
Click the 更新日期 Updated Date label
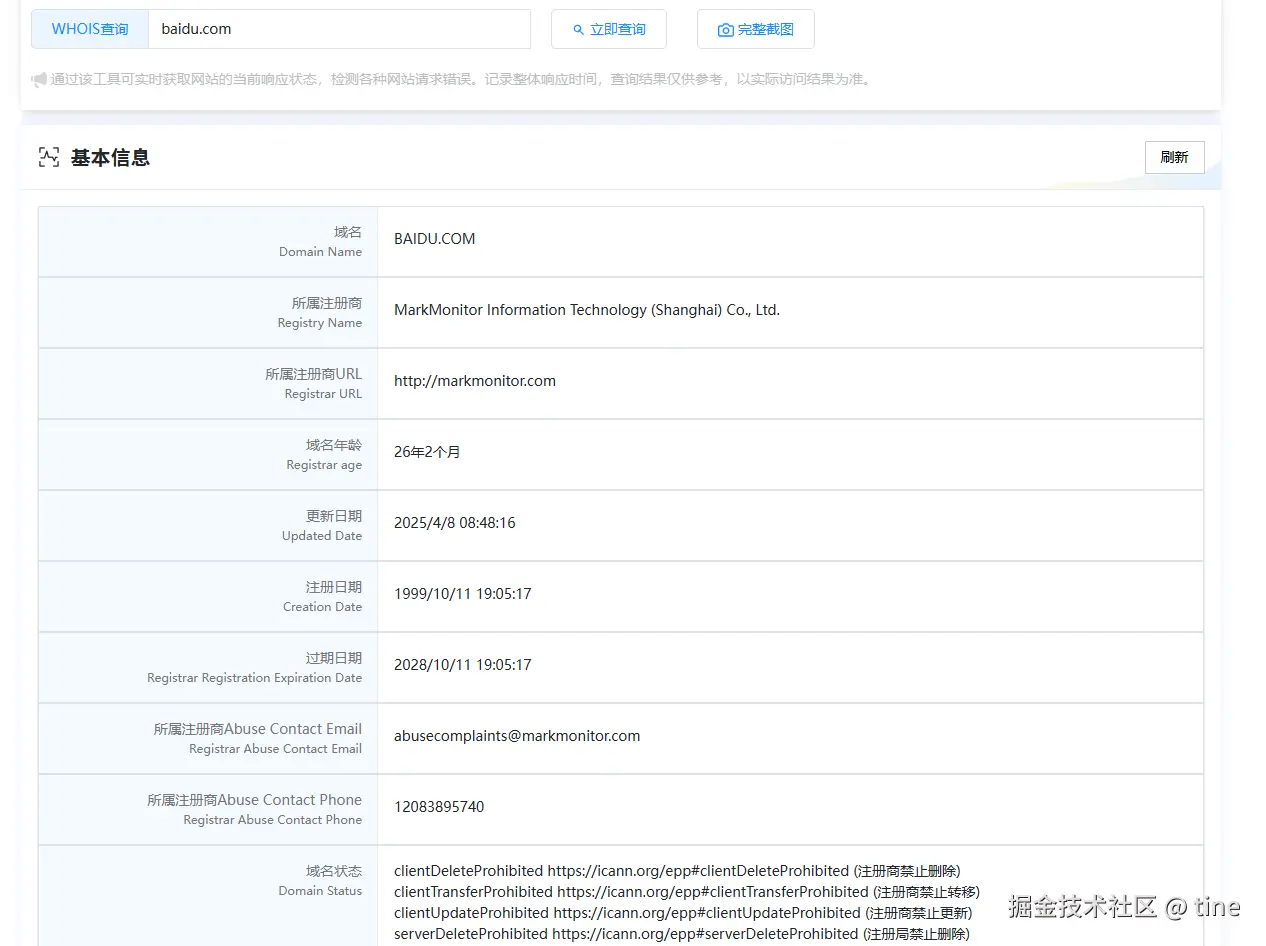pos(322,525)
